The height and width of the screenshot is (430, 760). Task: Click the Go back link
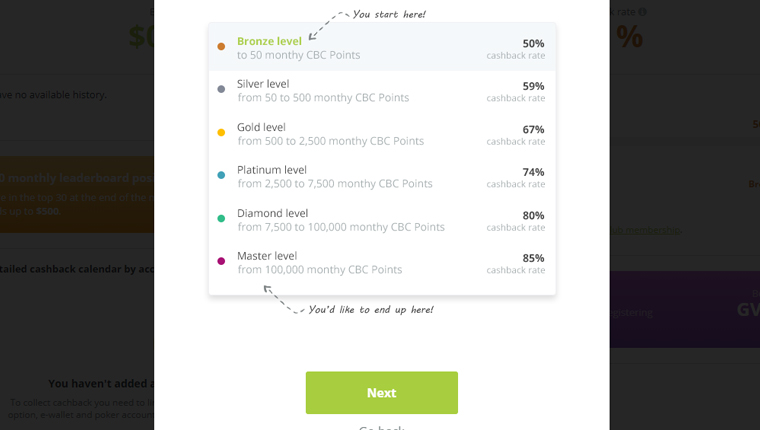(x=381, y=428)
